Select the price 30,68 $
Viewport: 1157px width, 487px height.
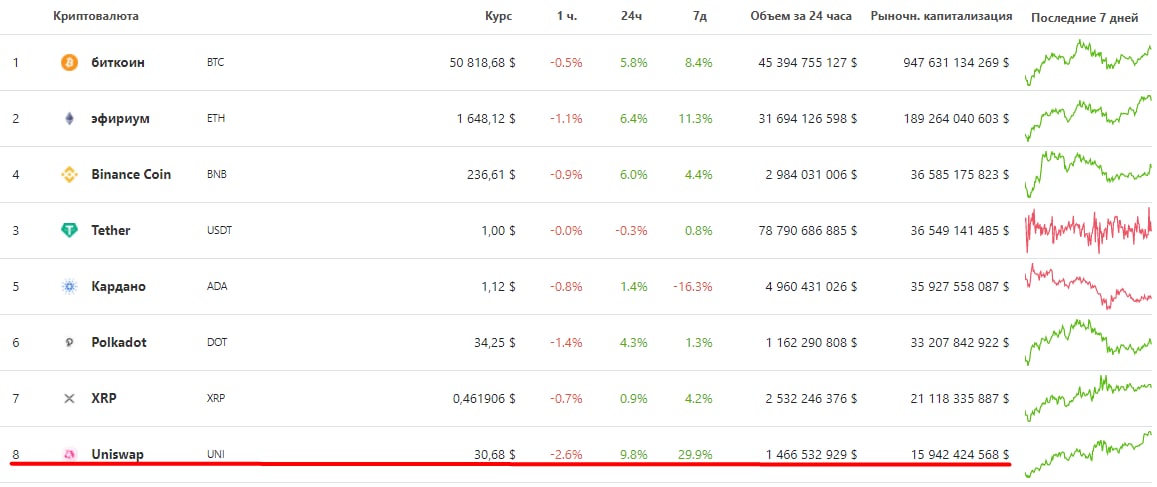point(495,455)
